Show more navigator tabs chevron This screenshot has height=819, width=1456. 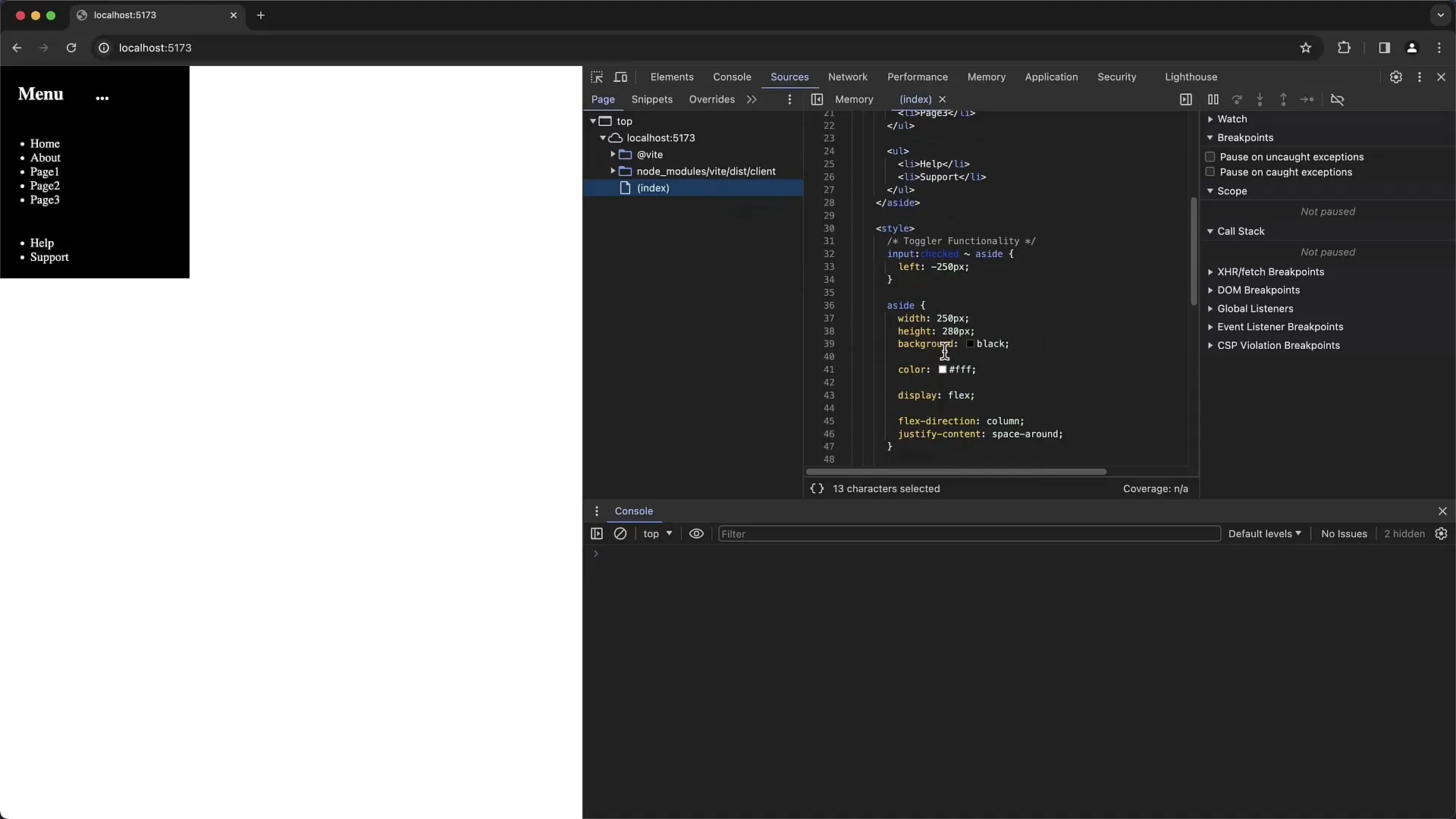(752, 99)
